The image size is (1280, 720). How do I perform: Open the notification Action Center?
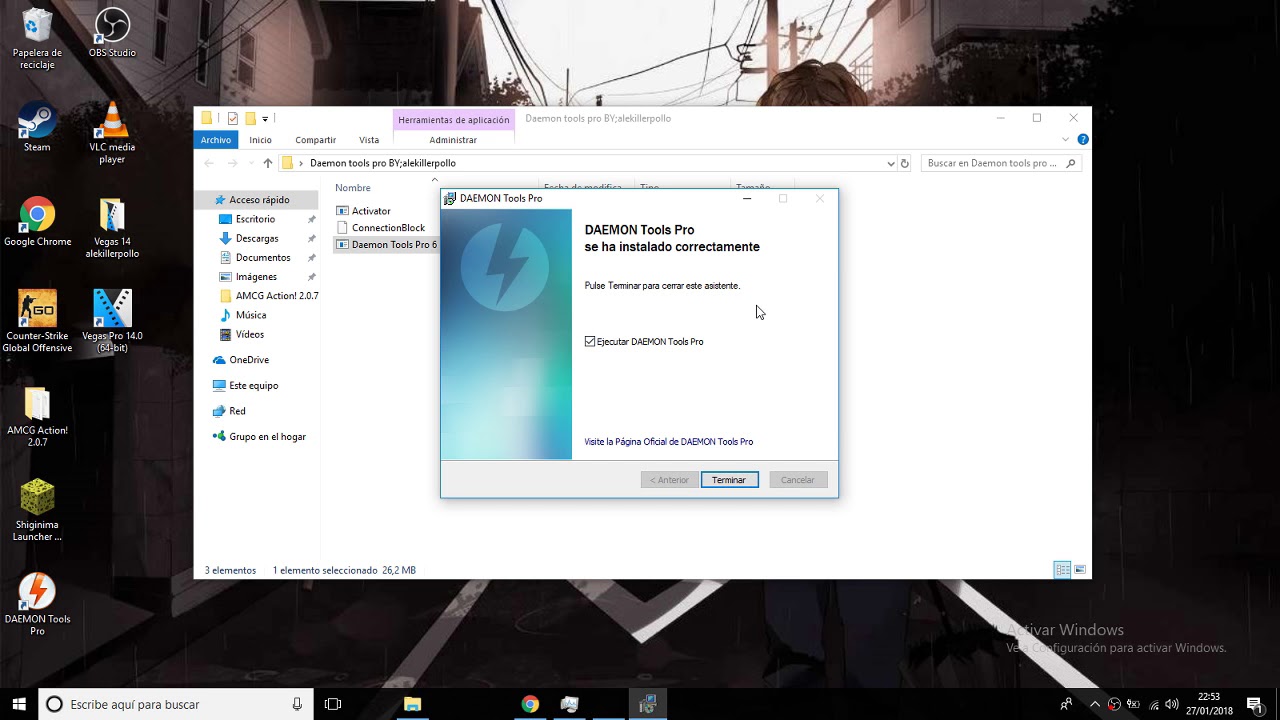(x=1254, y=704)
